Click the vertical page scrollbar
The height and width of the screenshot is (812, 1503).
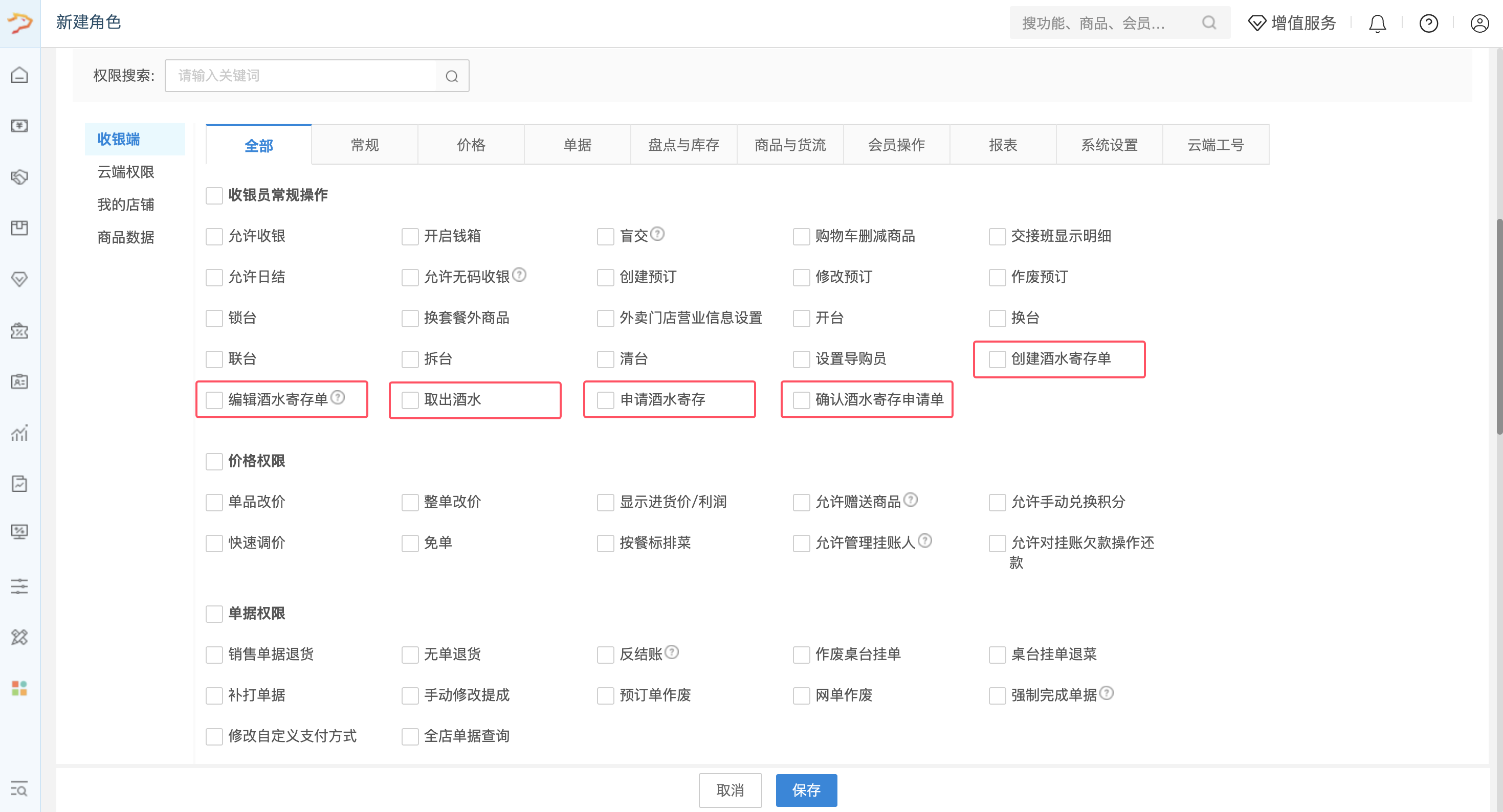[x=1498, y=327]
